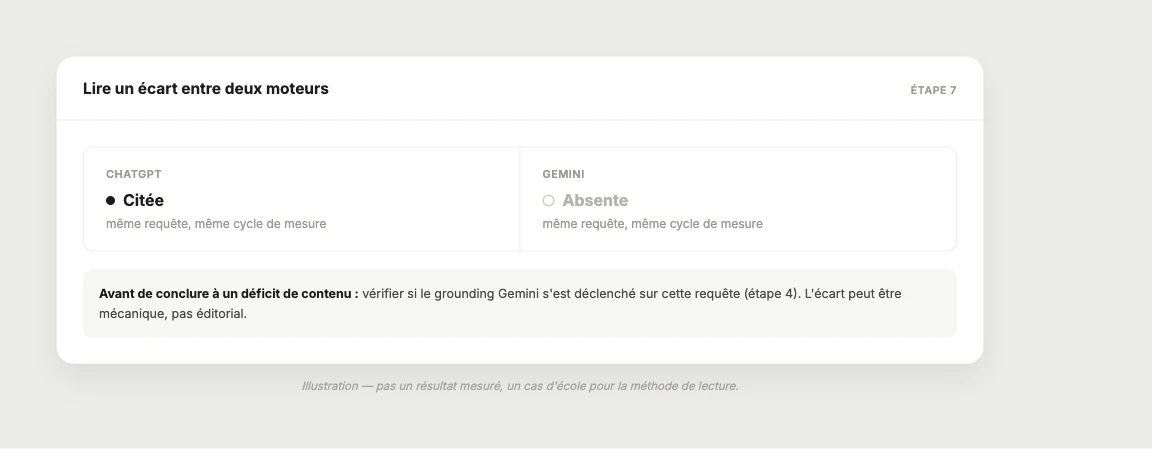
Task: Click the "ÉTAPE 7" label
Action: click(933, 90)
